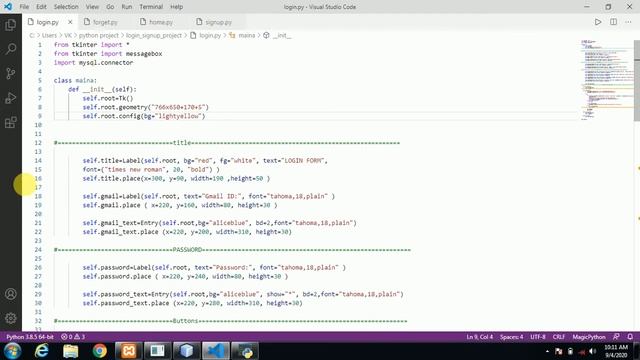640x360 pixels.
Task: Open the Search view in activity bar
Action: 11,49
